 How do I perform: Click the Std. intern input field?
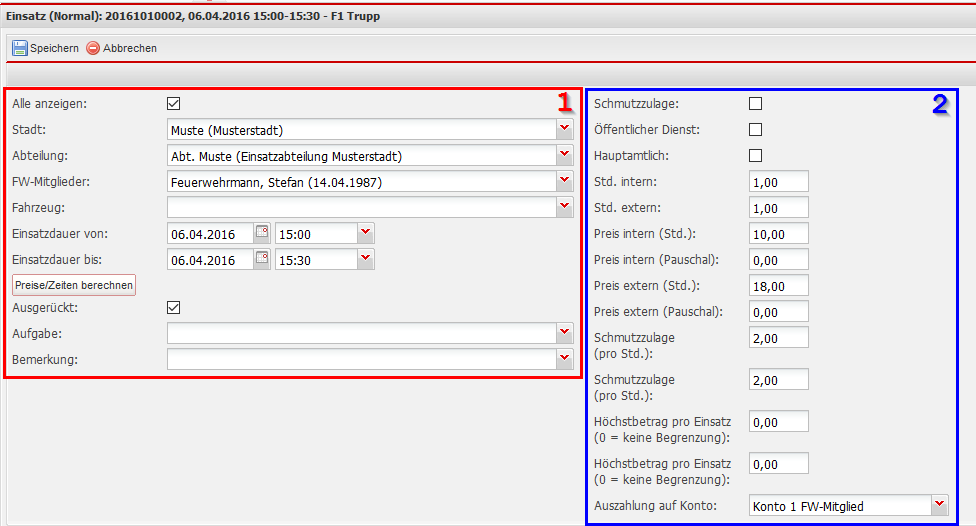pyautogui.click(x=778, y=181)
